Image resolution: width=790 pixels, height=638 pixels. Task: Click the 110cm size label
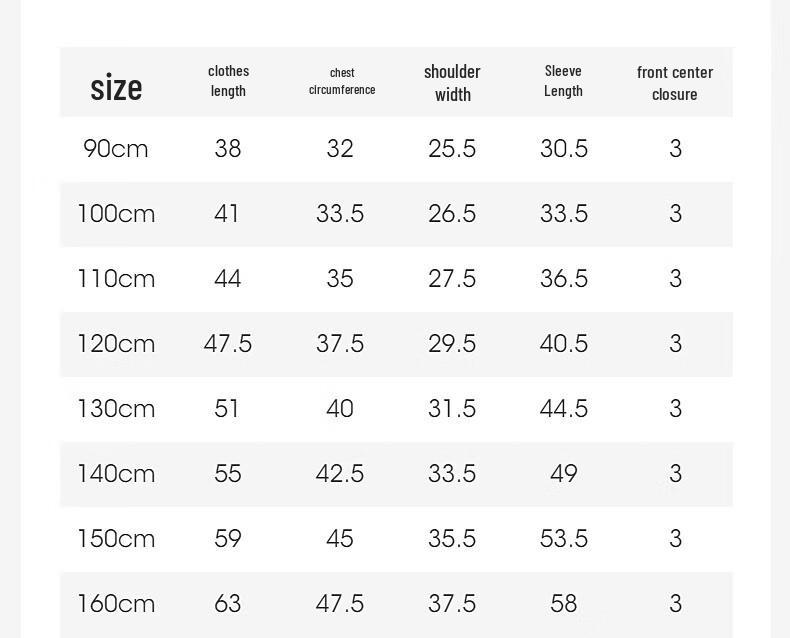click(116, 279)
